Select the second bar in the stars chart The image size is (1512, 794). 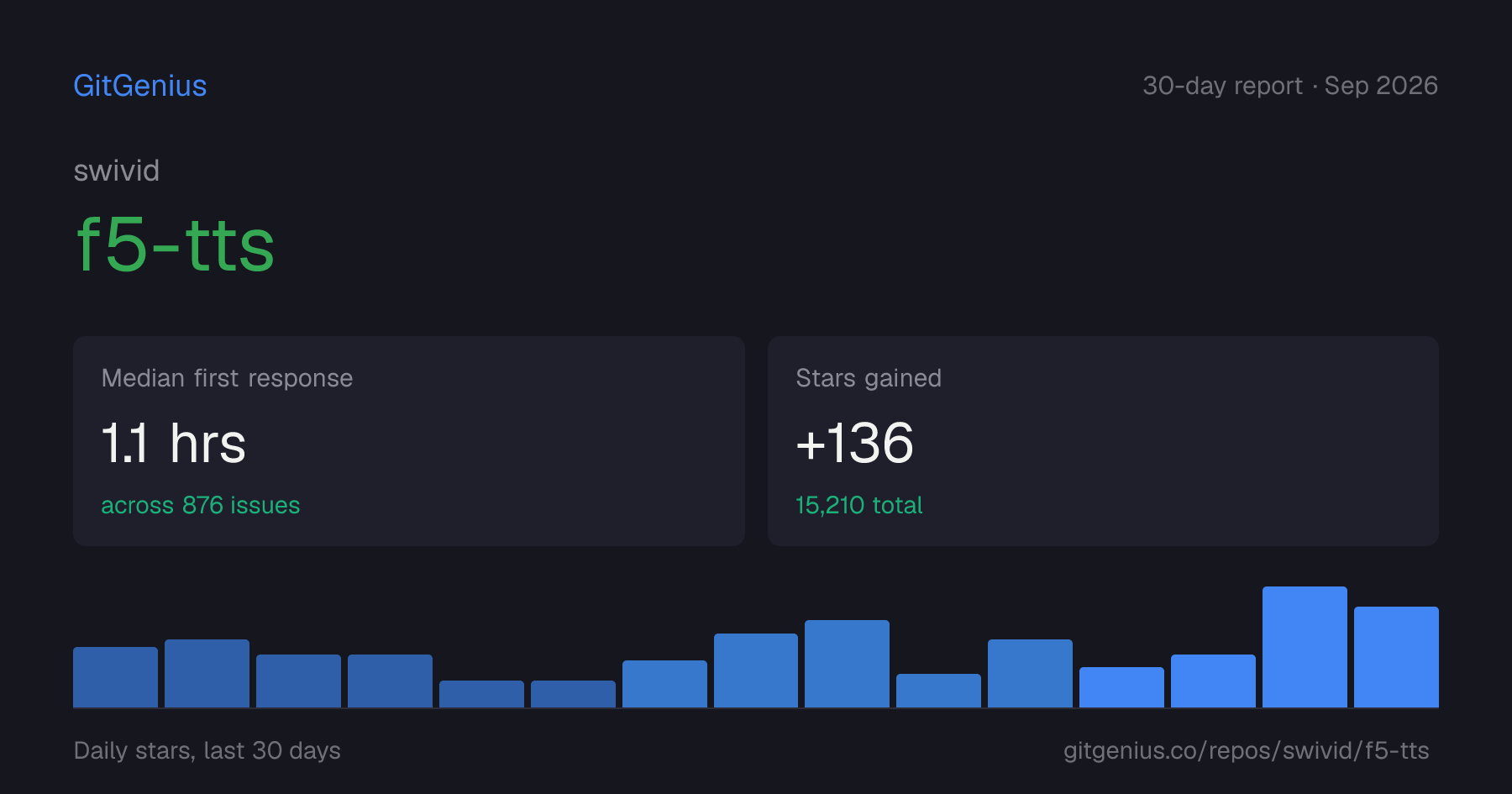(x=207, y=673)
